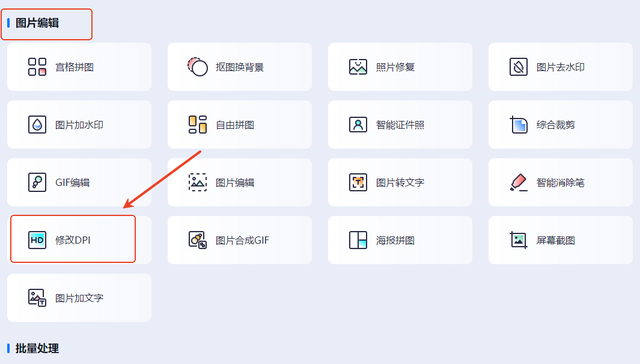Open the 宫格拼图 grid collage tool
640x364 pixels.
point(79,67)
